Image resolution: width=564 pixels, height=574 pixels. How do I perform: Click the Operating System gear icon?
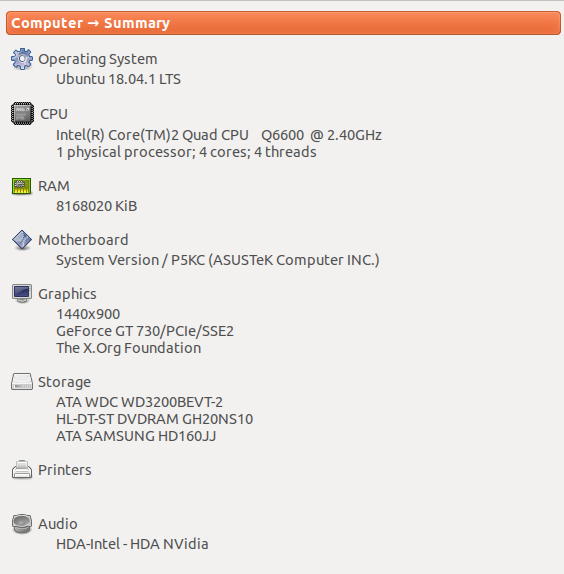pos(22,59)
